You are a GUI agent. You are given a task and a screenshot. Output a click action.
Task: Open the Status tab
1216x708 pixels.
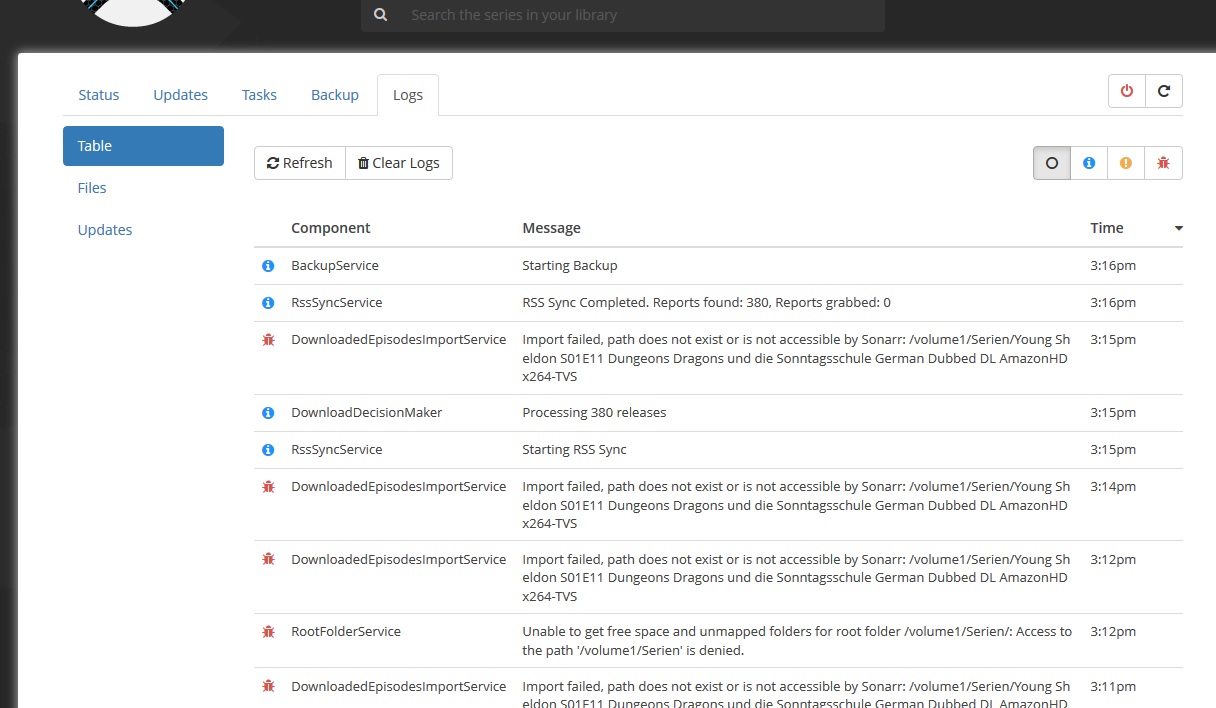click(99, 95)
